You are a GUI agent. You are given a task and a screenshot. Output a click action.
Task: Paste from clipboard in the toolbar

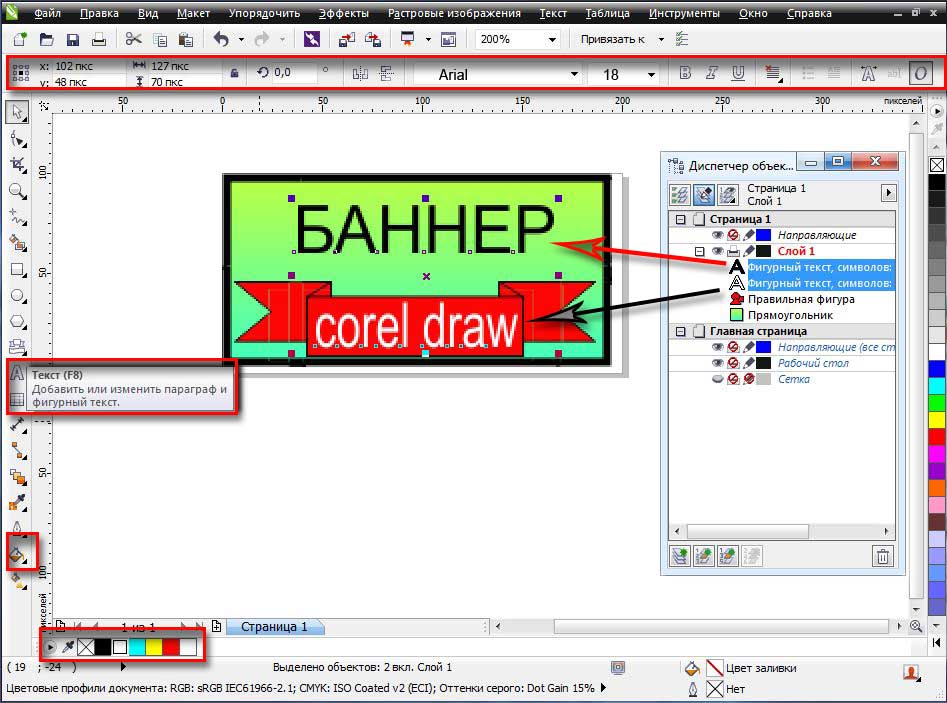pos(186,40)
